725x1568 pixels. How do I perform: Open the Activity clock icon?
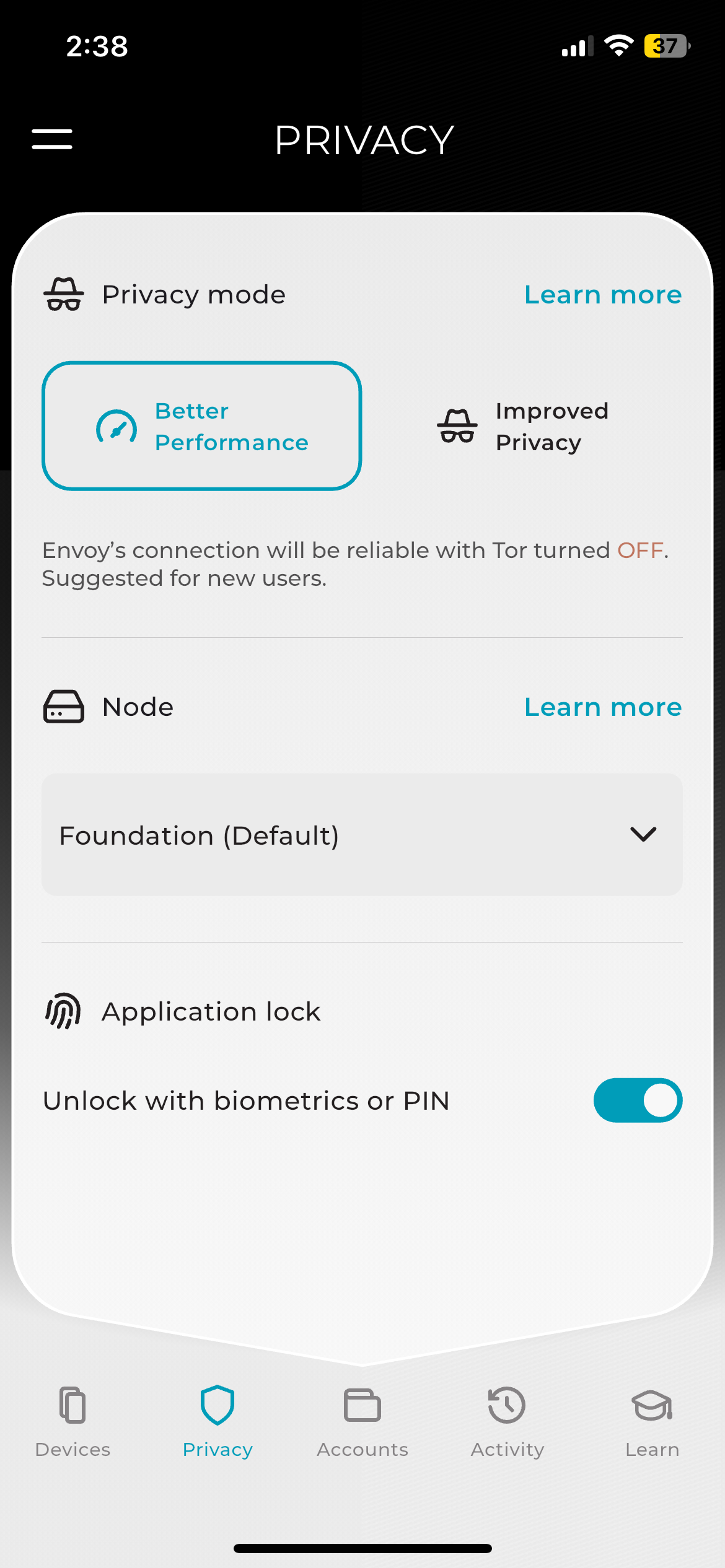(x=507, y=1405)
